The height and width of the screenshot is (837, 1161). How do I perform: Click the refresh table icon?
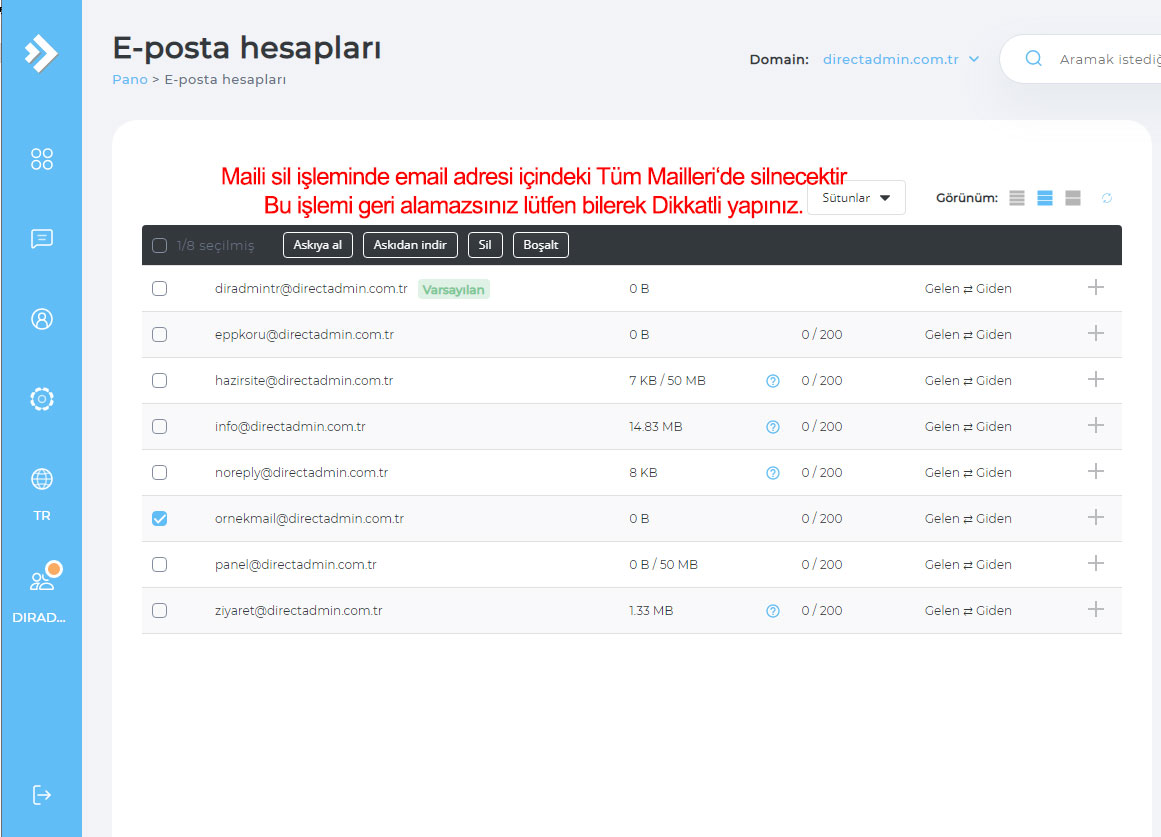(1107, 198)
